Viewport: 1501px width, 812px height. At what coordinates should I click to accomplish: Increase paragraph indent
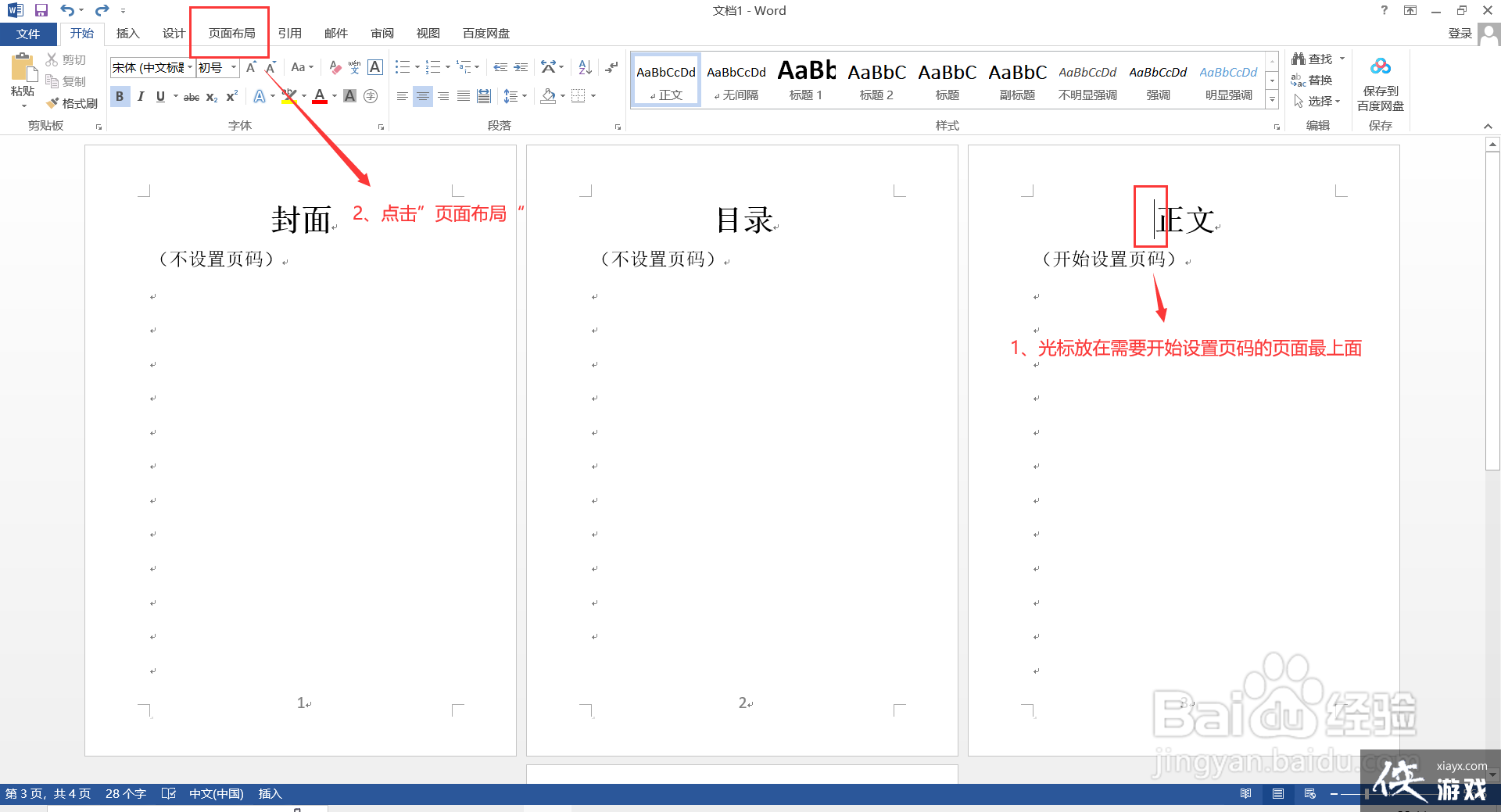click(x=521, y=67)
